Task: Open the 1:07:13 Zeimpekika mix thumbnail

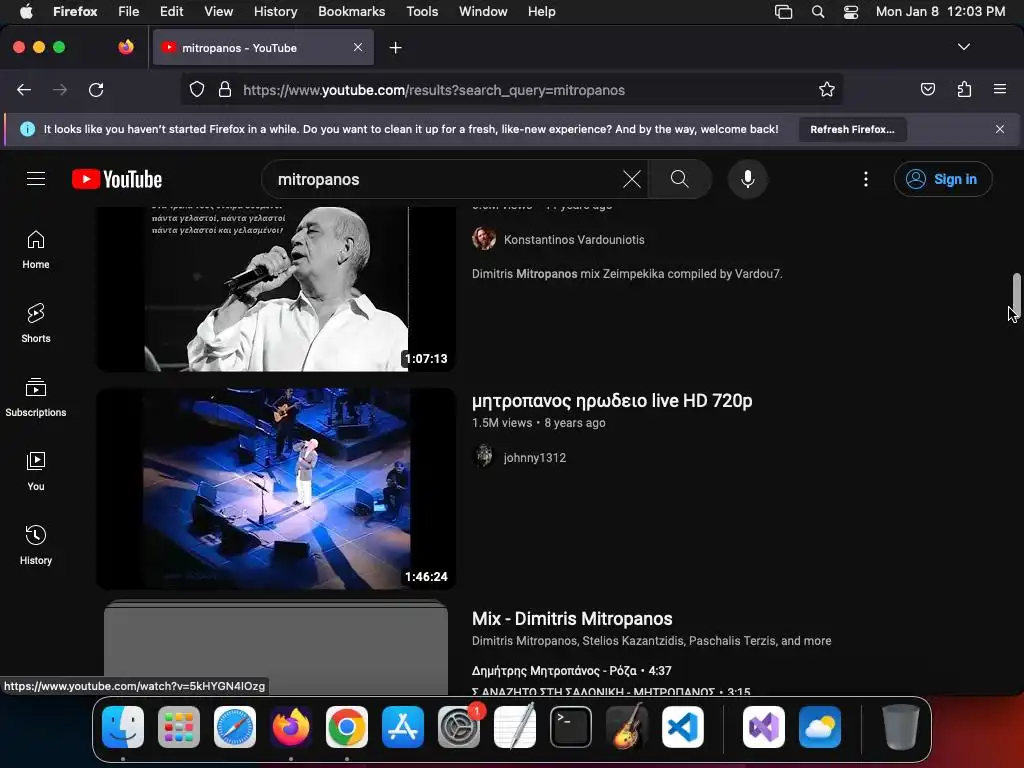Action: tap(276, 288)
